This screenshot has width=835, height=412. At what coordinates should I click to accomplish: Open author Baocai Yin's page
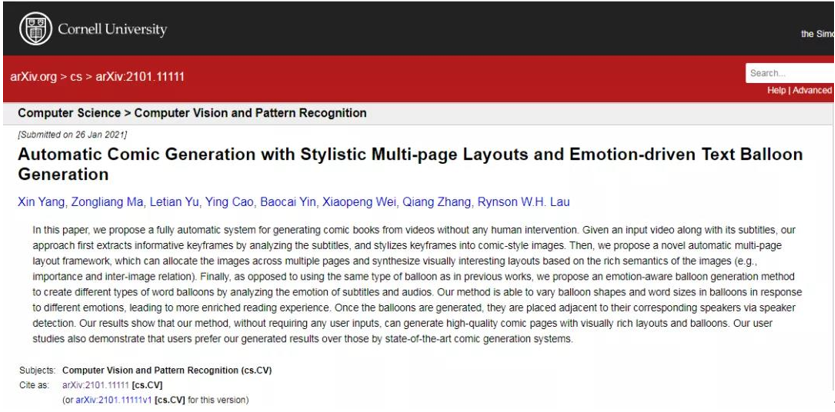pos(288,202)
